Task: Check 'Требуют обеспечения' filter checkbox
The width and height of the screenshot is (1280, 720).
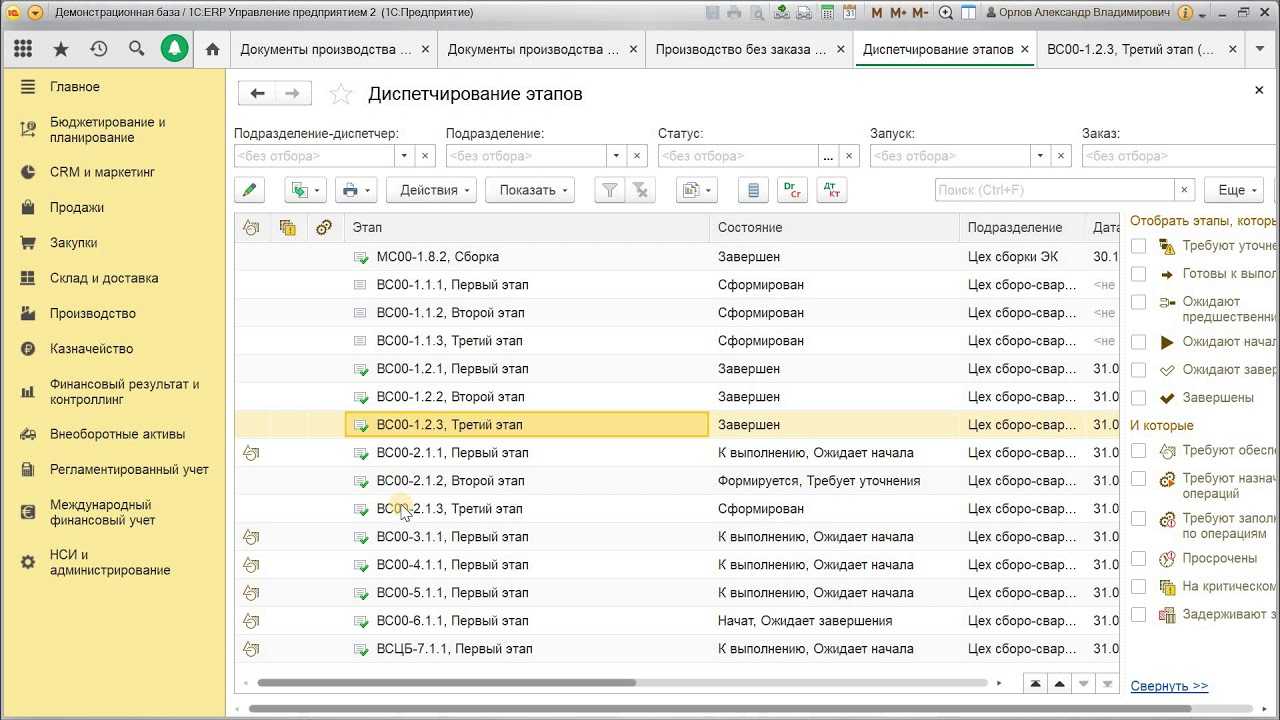Action: (x=1138, y=451)
